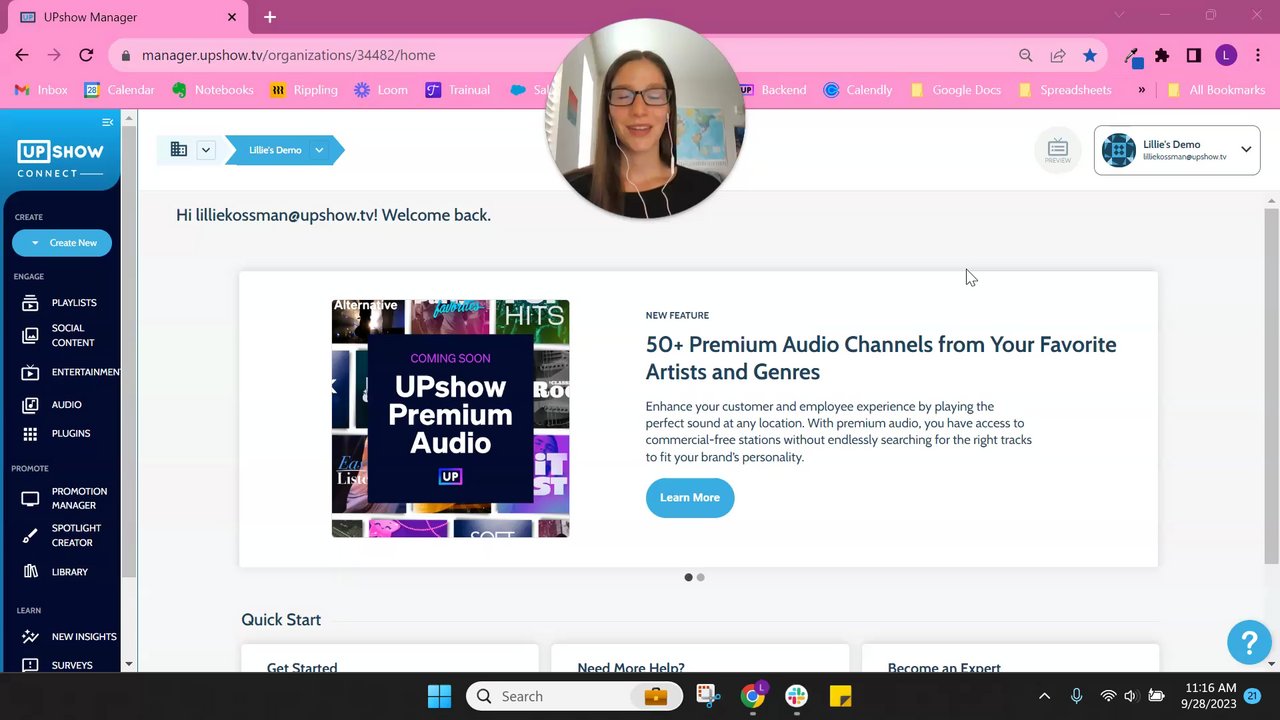Open Backend bookmark
Screen dimensions: 1280x720
point(774,89)
